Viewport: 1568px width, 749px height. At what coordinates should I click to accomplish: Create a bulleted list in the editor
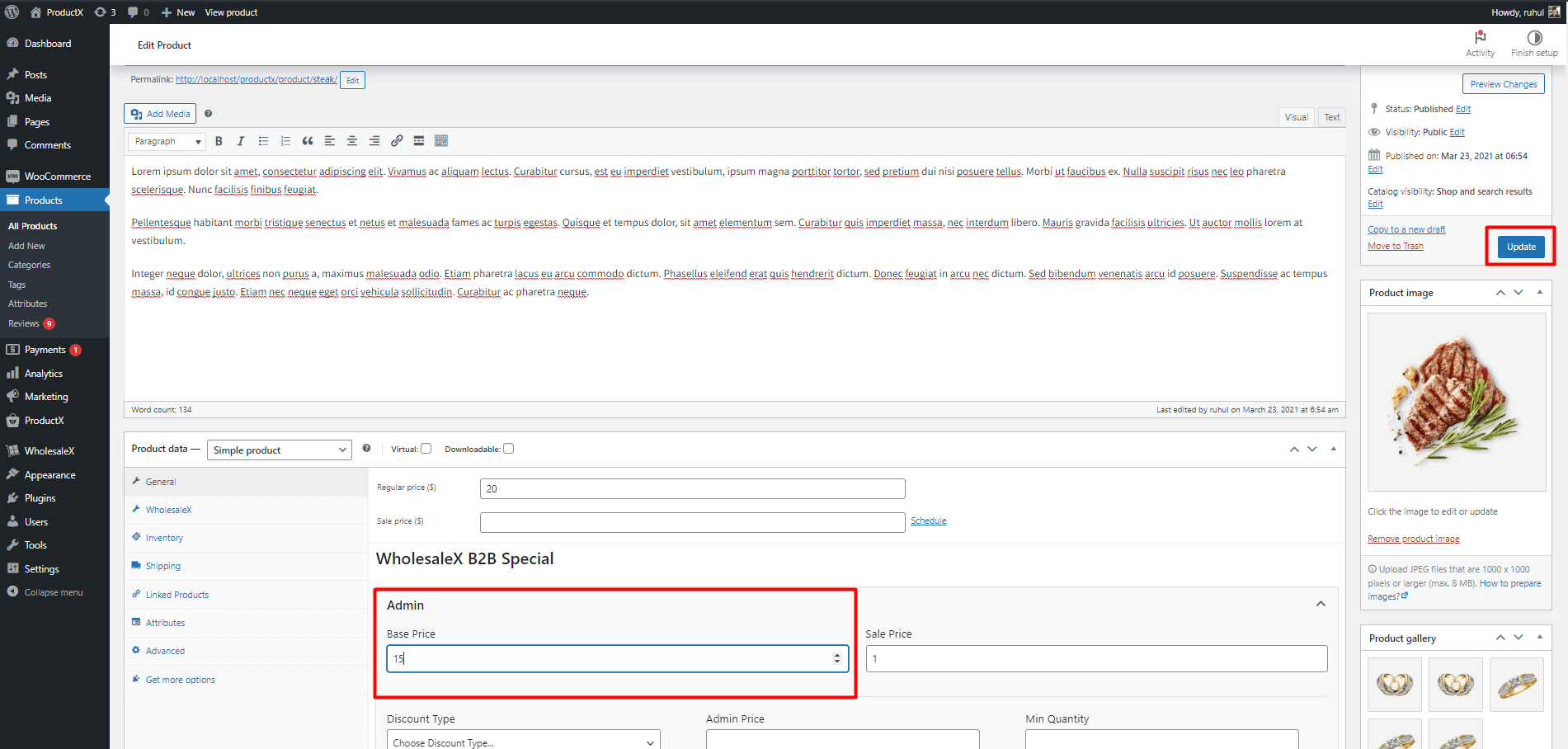[x=263, y=141]
